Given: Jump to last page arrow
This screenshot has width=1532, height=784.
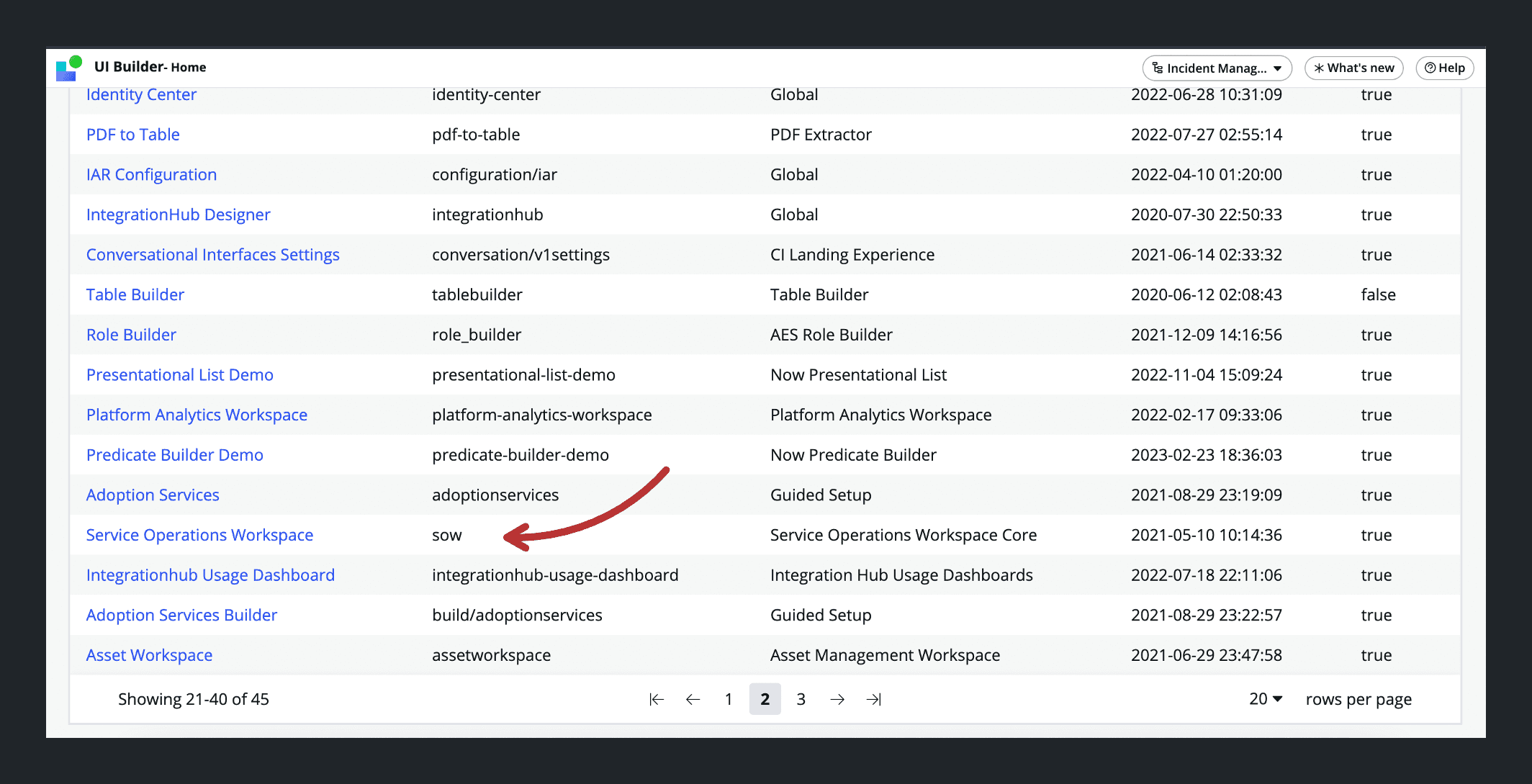Looking at the screenshot, I should pyautogui.click(x=873, y=699).
